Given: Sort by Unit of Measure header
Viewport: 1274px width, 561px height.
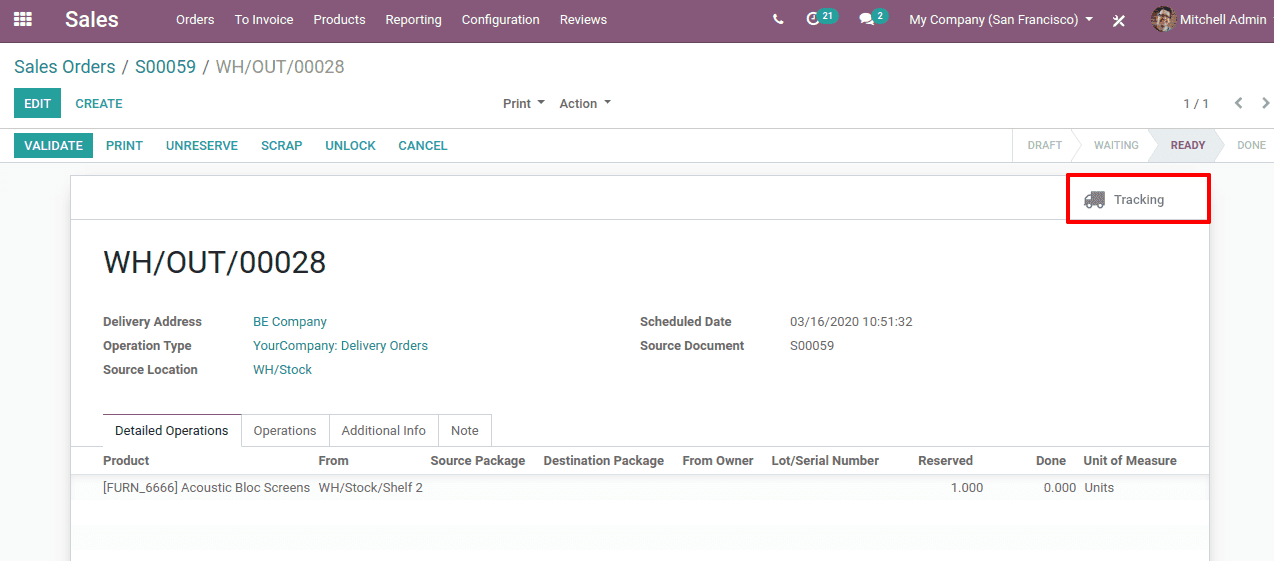Looking at the screenshot, I should [1130, 461].
